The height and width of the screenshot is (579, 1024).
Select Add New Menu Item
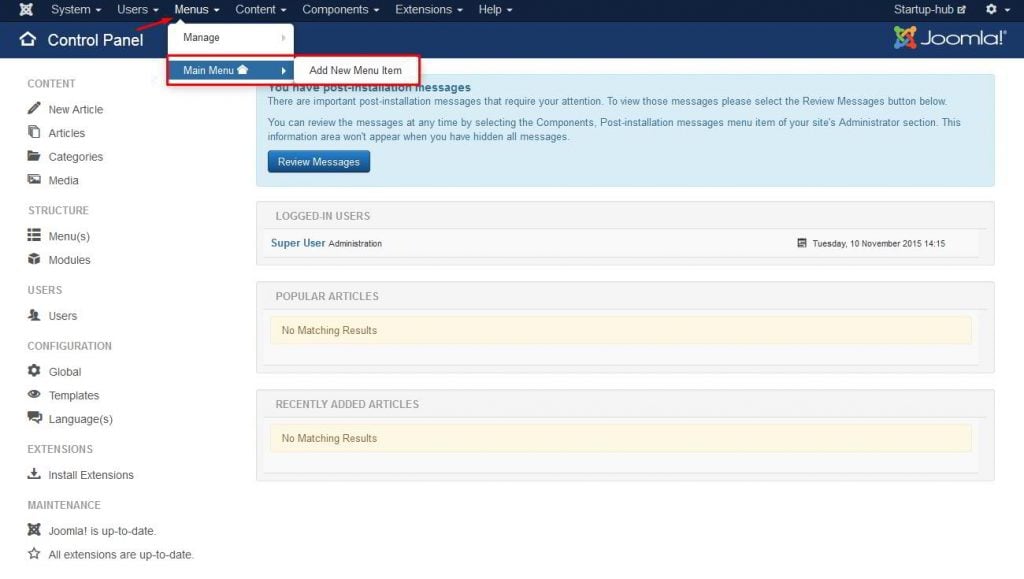355,71
